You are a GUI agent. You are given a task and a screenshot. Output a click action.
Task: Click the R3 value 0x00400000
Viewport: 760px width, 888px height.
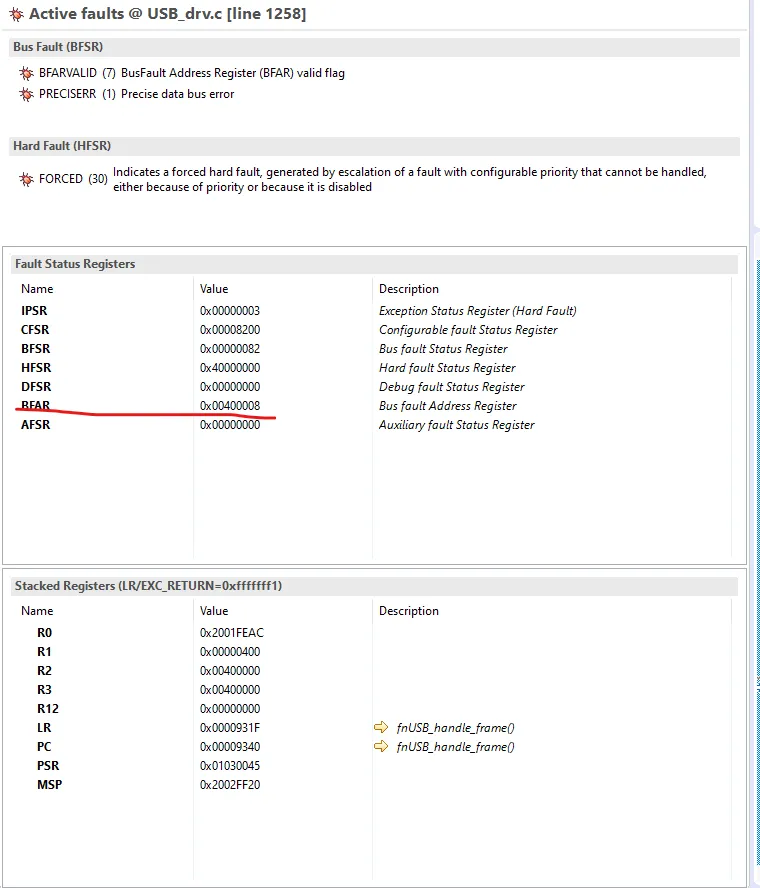click(x=230, y=690)
